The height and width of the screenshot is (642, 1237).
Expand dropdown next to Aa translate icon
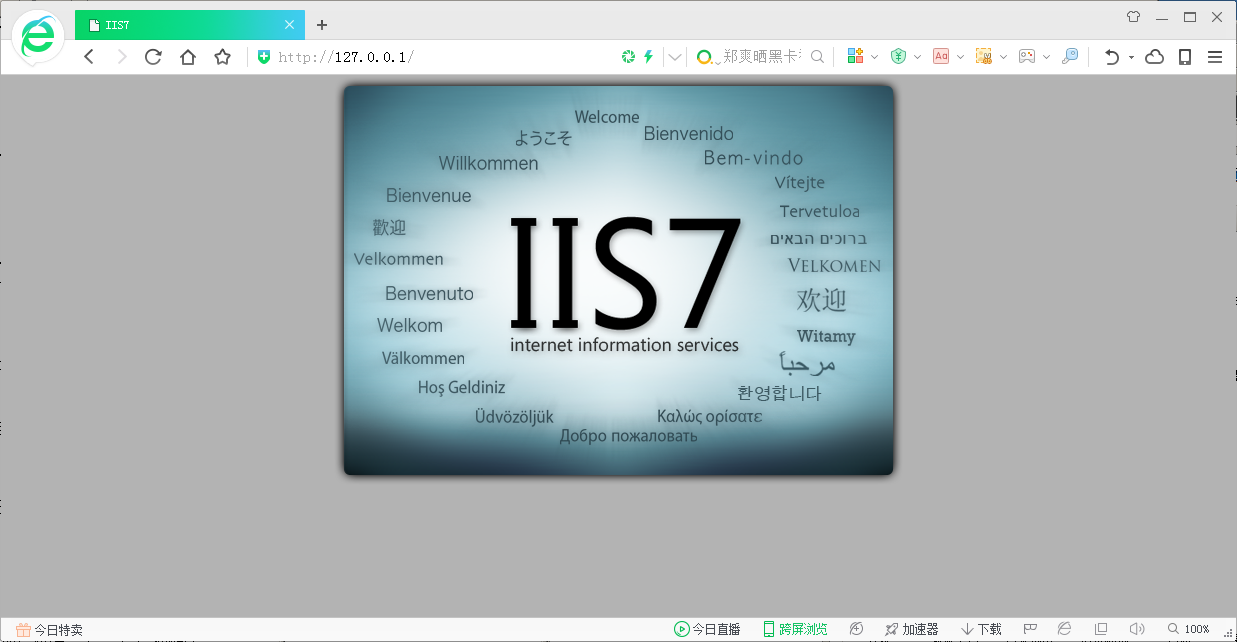coord(960,57)
